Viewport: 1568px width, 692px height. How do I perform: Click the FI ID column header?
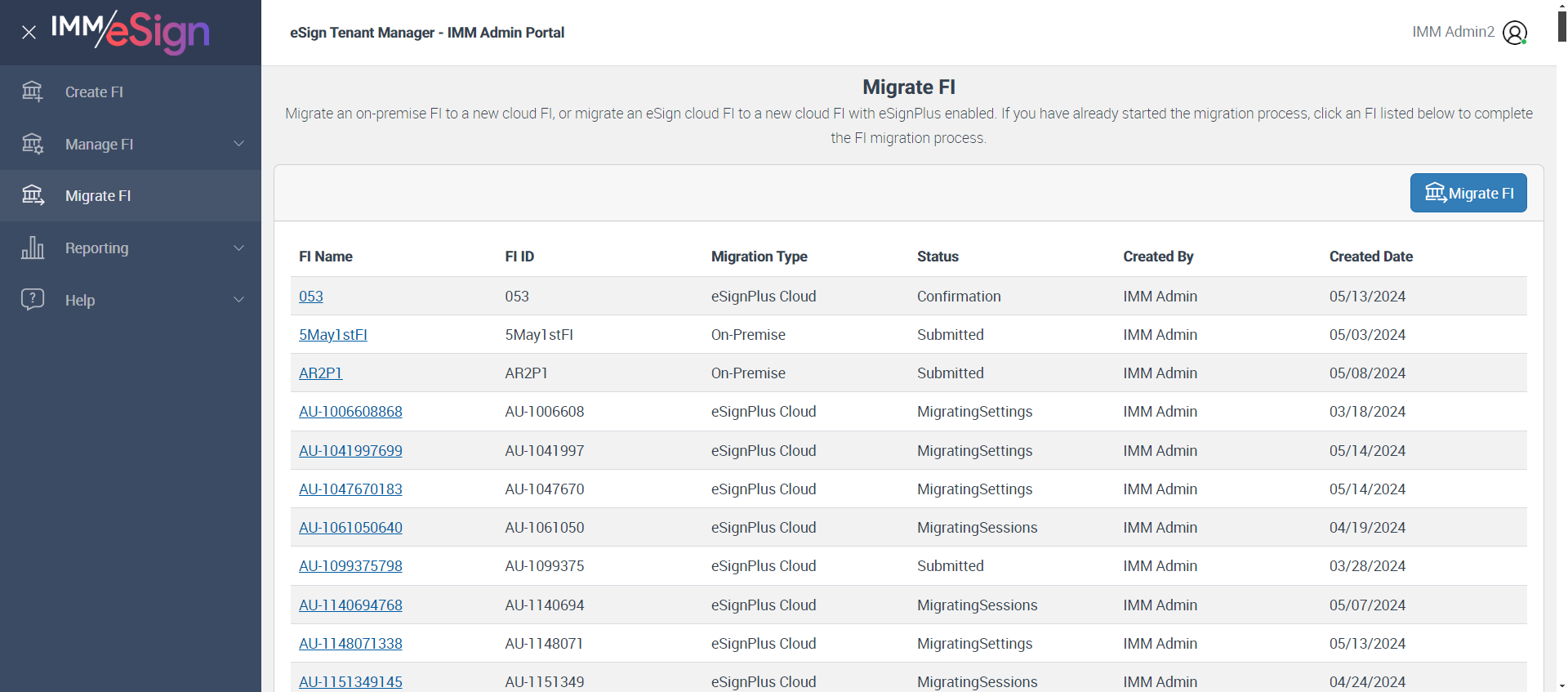coord(519,257)
